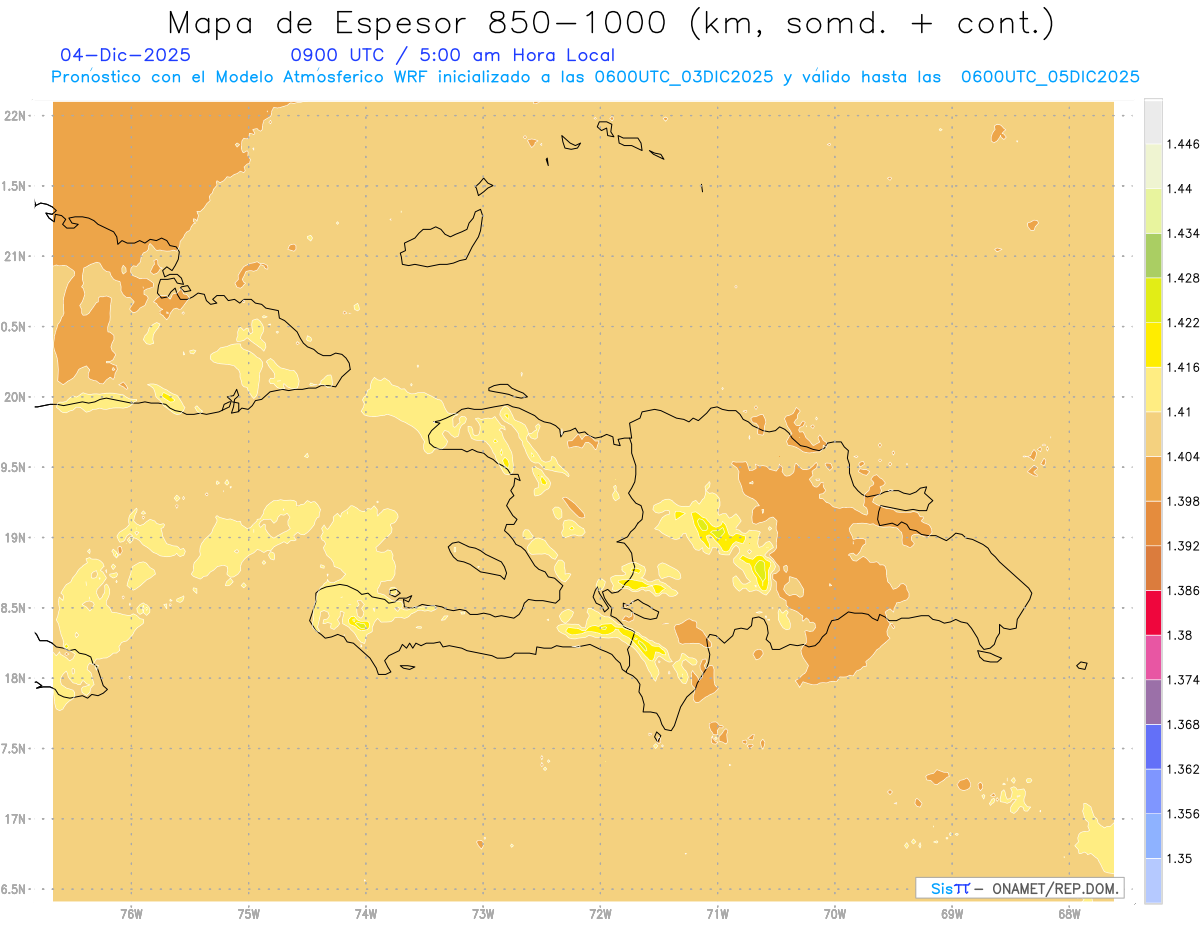Click the colorbar value label '1.44'
Screen dimensions: 1200x927
point(1180,189)
